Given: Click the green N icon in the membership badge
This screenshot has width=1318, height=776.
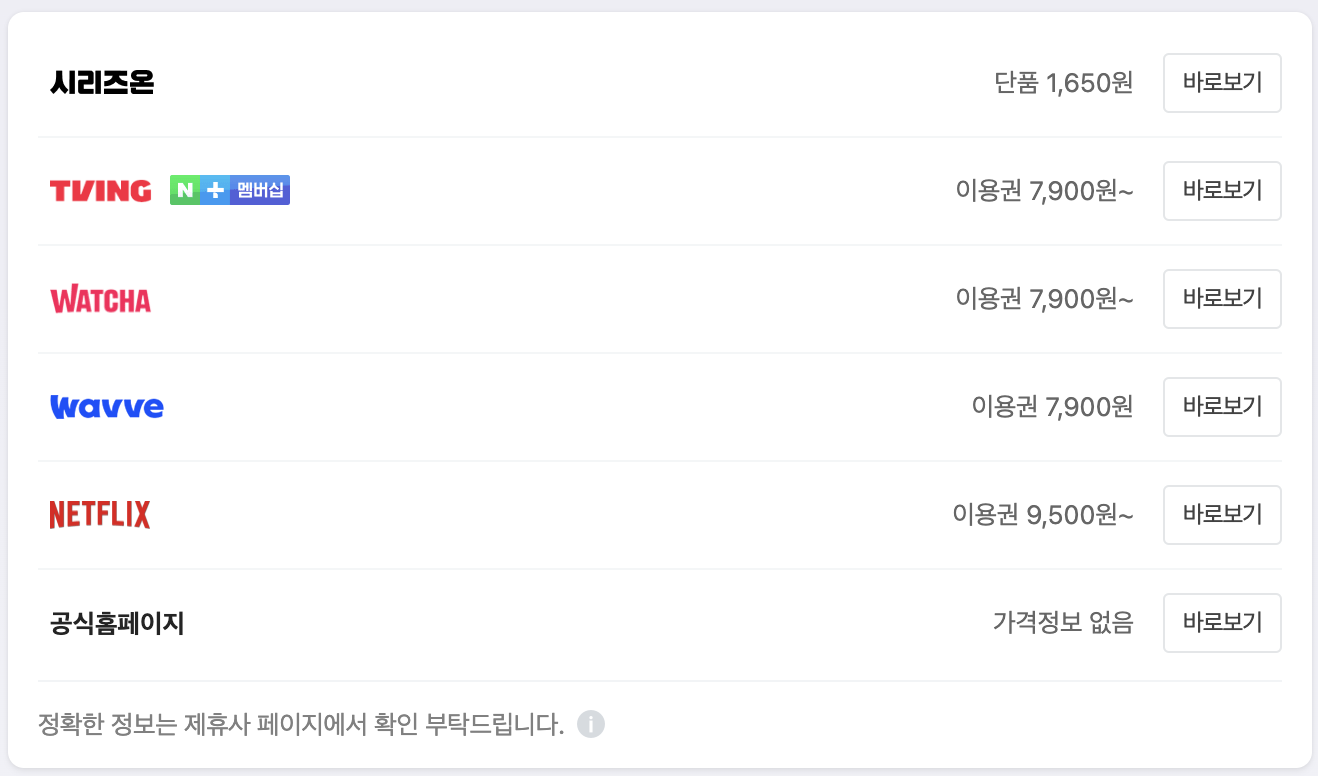Looking at the screenshot, I should pos(186,190).
